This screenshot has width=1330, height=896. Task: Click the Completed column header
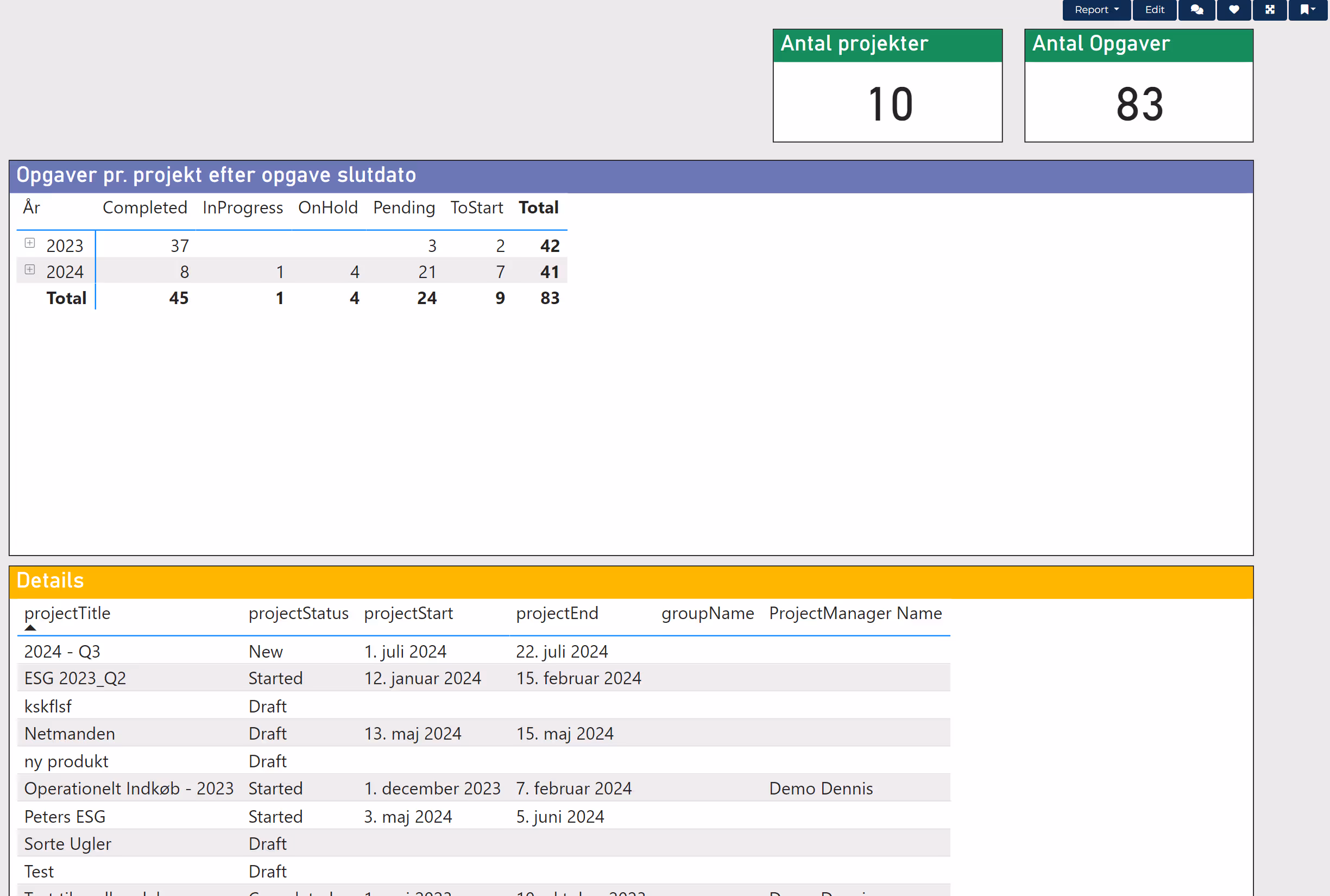144,207
